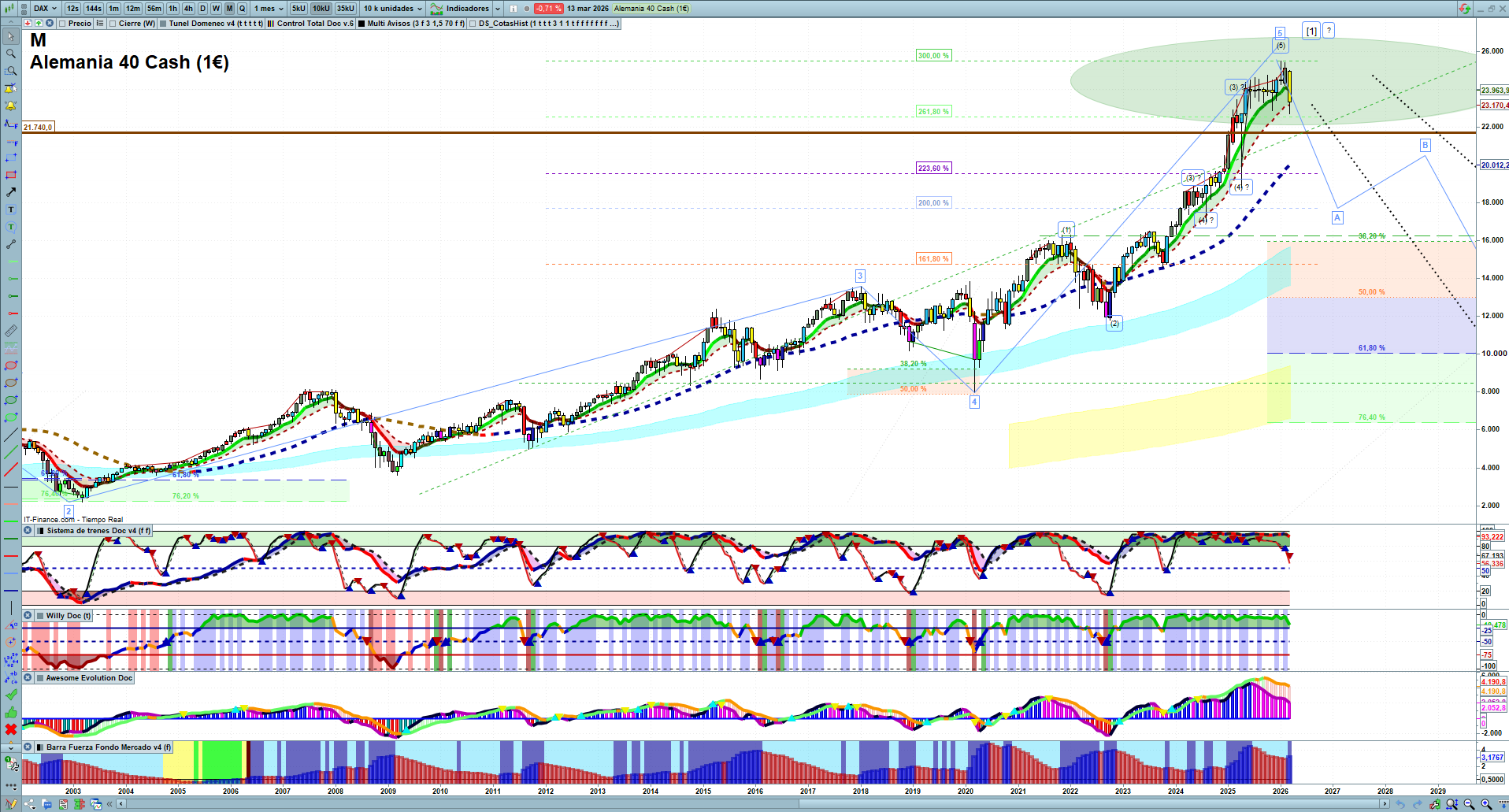Switch to 4h timeframe
1509x812 pixels.
coord(188,9)
